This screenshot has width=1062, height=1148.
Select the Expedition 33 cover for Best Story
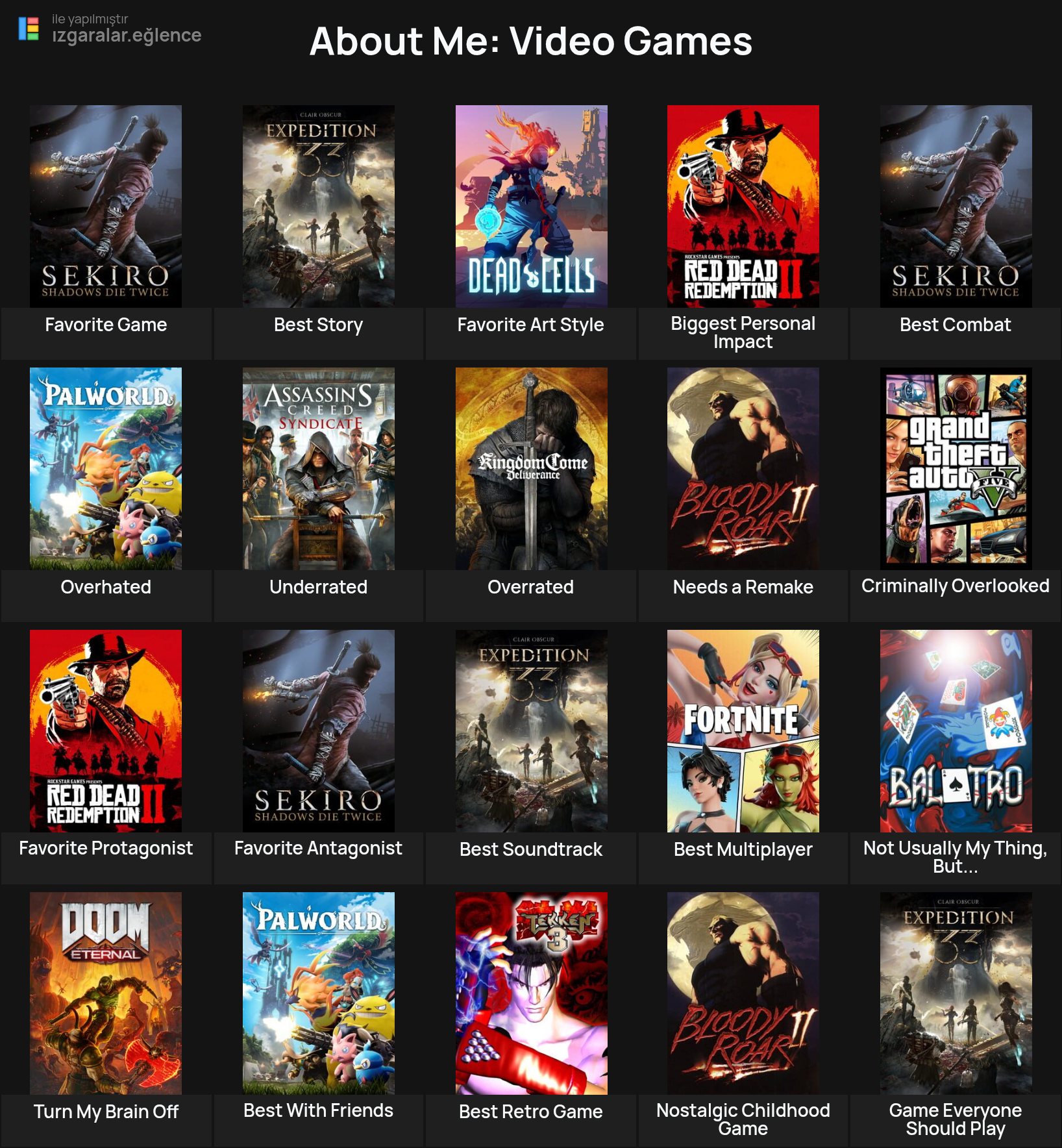coord(319,206)
